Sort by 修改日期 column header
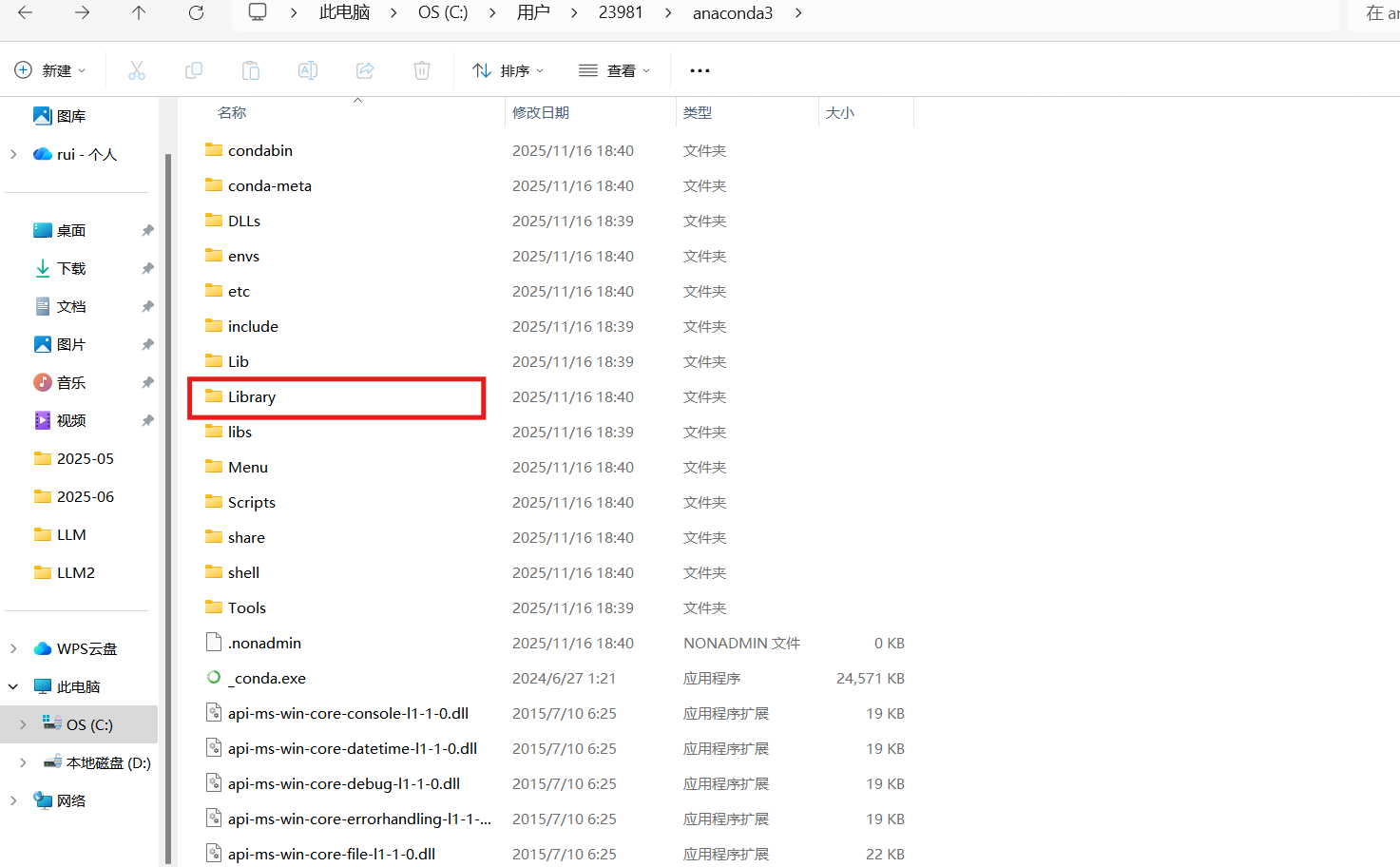The width and height of the screenshot is (1400, 867). [541, 112]
